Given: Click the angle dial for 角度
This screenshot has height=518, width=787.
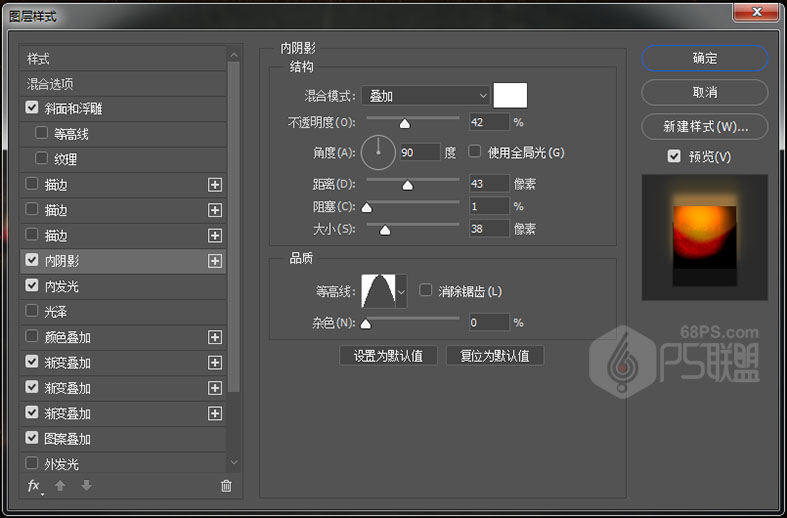Looking at the screenshot, I should (378, 153).
